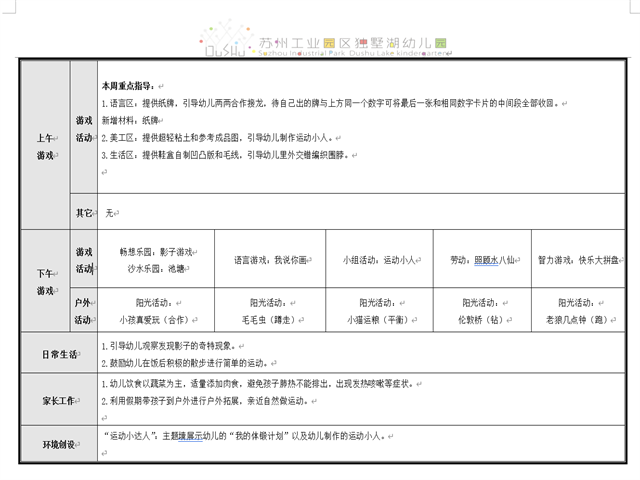Click the line 1.幼儿饮食以蔬菜为主
This screenshot has width=640, height=480.
click(x=258, y=384)
